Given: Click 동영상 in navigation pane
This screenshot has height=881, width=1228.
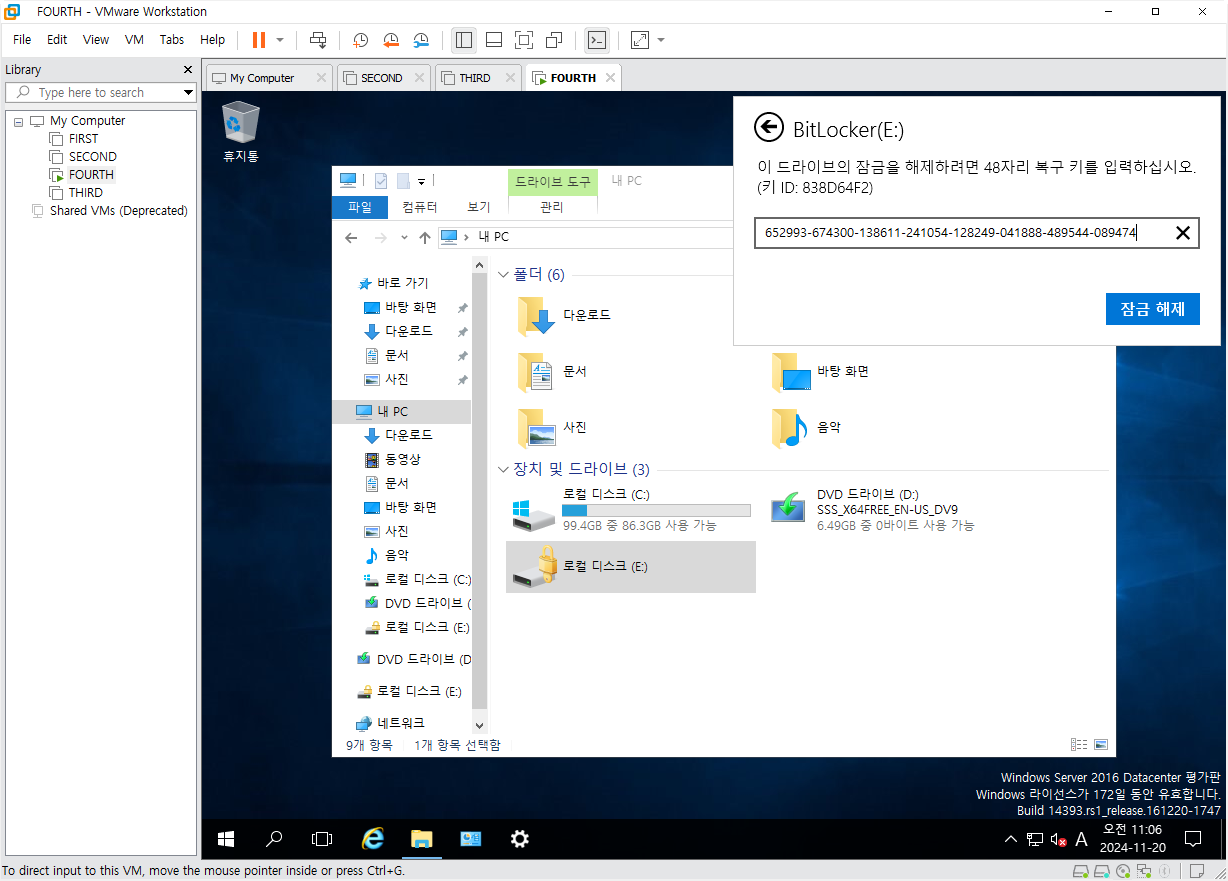Looking at the screenshot, I should coord(392,459).
